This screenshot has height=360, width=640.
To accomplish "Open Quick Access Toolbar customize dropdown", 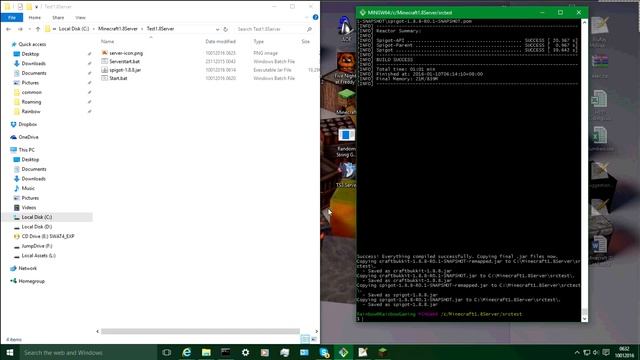I will (x=36, y=7).
